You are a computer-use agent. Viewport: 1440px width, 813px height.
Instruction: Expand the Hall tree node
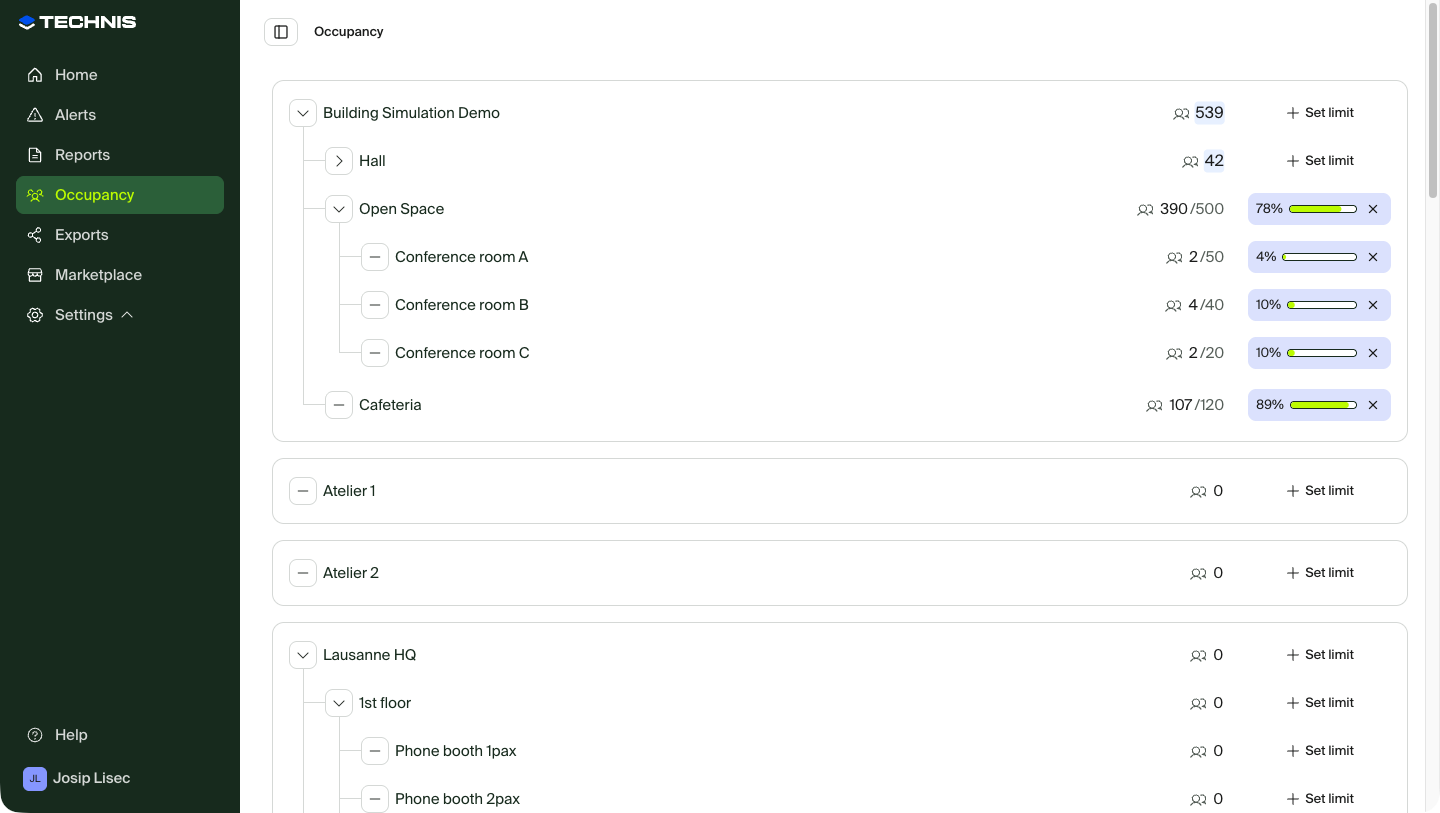coord(339,161)
